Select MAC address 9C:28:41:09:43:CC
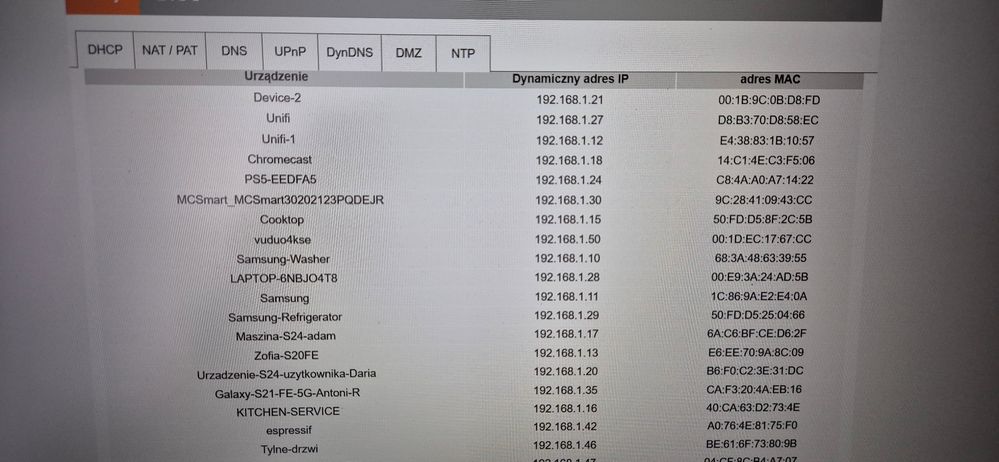The height and width of the screenshot is (462, 999). pyautogui.click(x=763, y=200)
